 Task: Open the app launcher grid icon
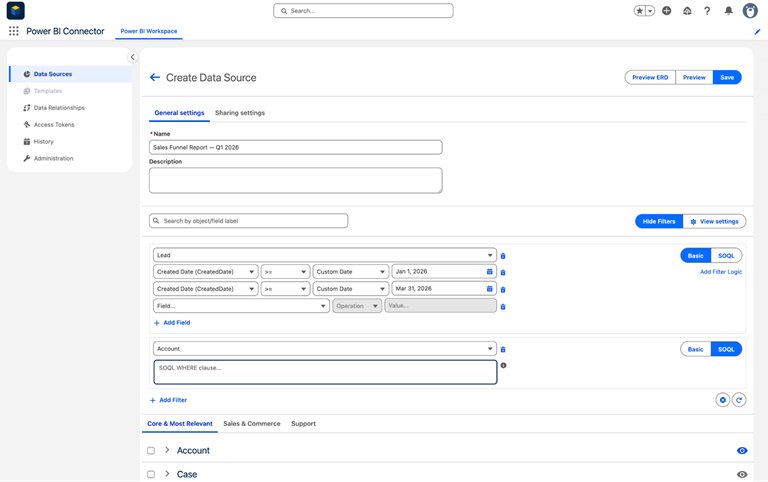tap(14, 31)
